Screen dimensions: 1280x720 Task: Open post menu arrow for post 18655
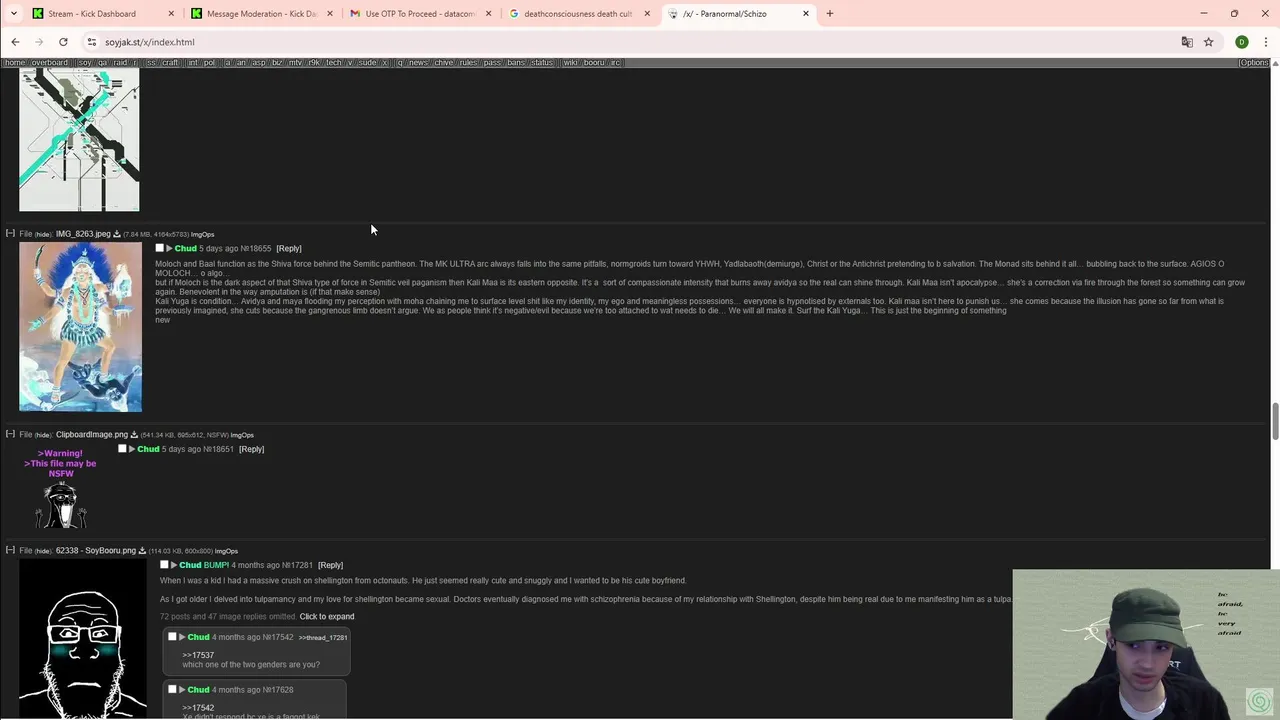pos(169,248)
